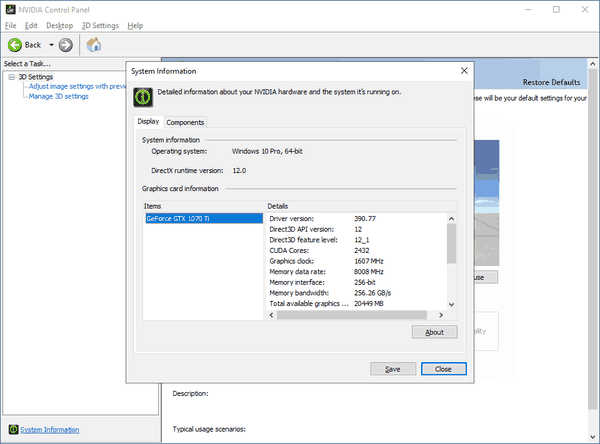Screen dimensions: 600x444
Task: Click the Memory data rate row
Action: (x=356, y=272)
